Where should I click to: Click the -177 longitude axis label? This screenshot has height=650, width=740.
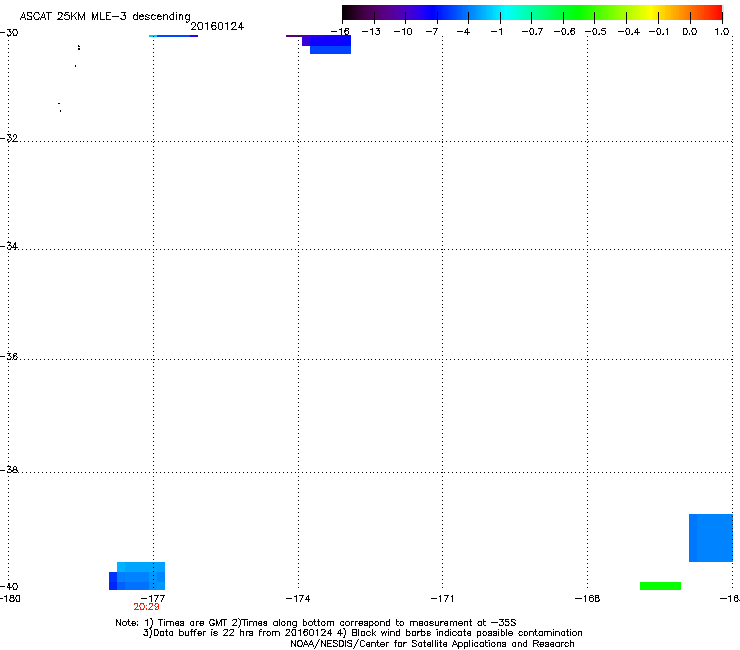point(153,598)
